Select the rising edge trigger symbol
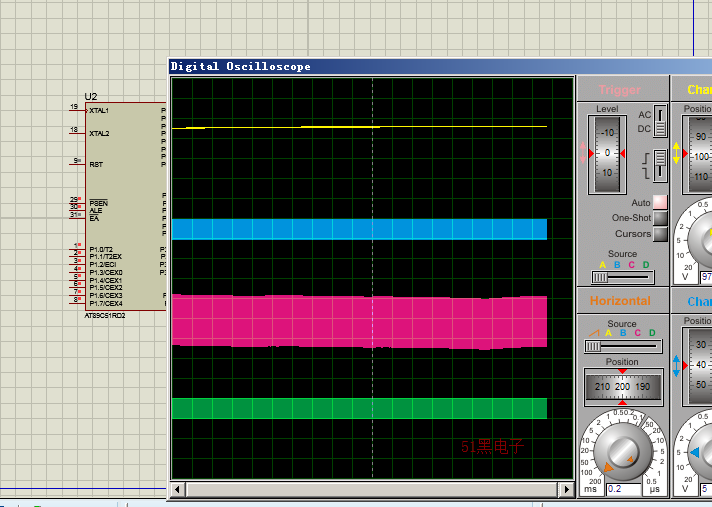This screenshot has width=712, height=507. click(x=647, y=159)
